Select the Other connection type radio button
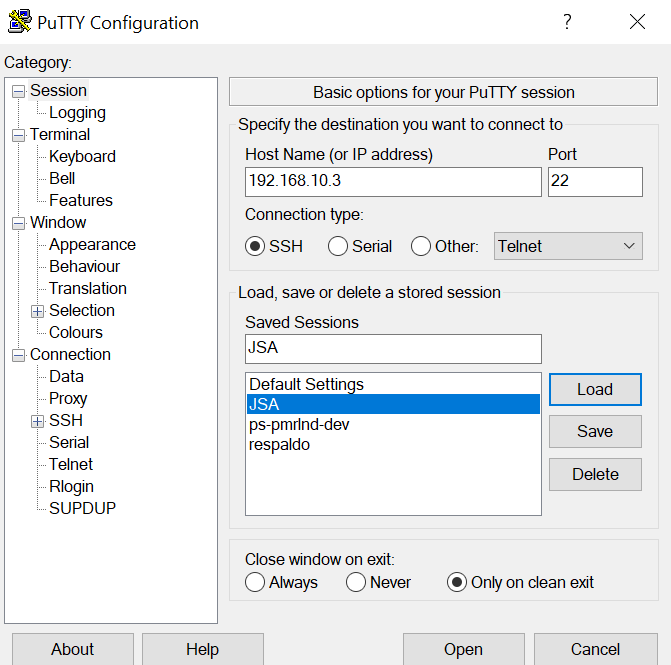This screenshot has width=671, height=665. click(421, 246)
